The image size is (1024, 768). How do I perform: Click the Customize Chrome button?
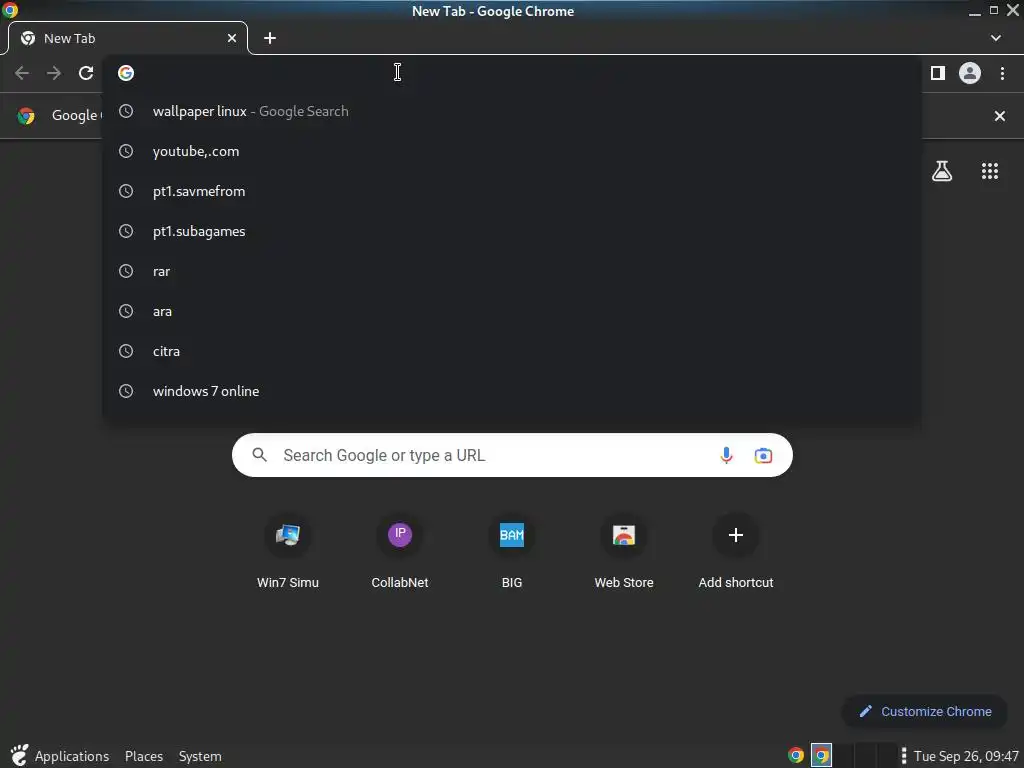(x=925, y=711)
